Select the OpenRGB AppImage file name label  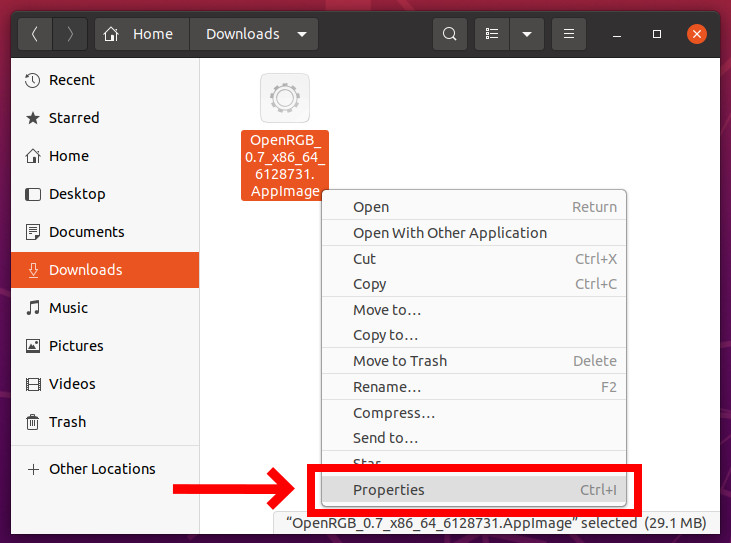[285, 165]
